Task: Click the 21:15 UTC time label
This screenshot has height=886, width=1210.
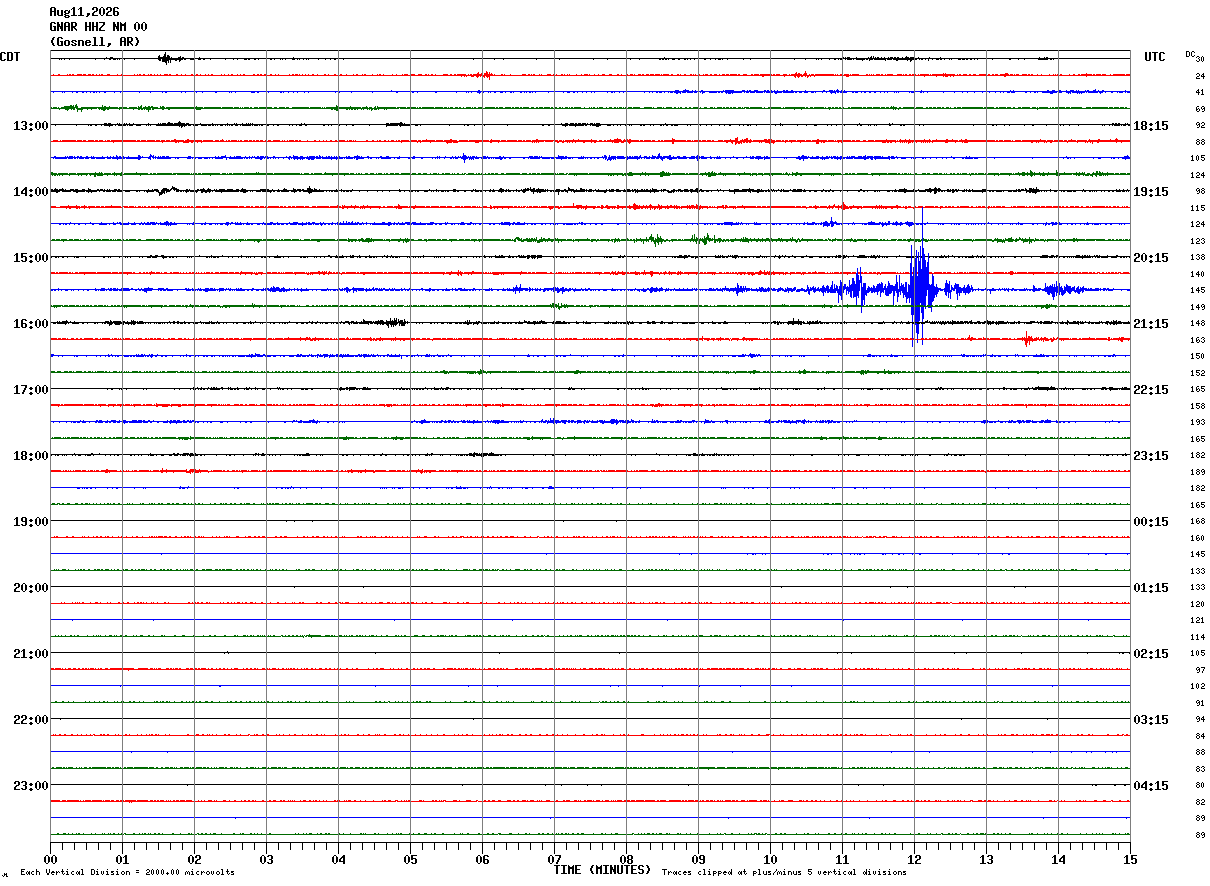Action: click(1151, 324)
